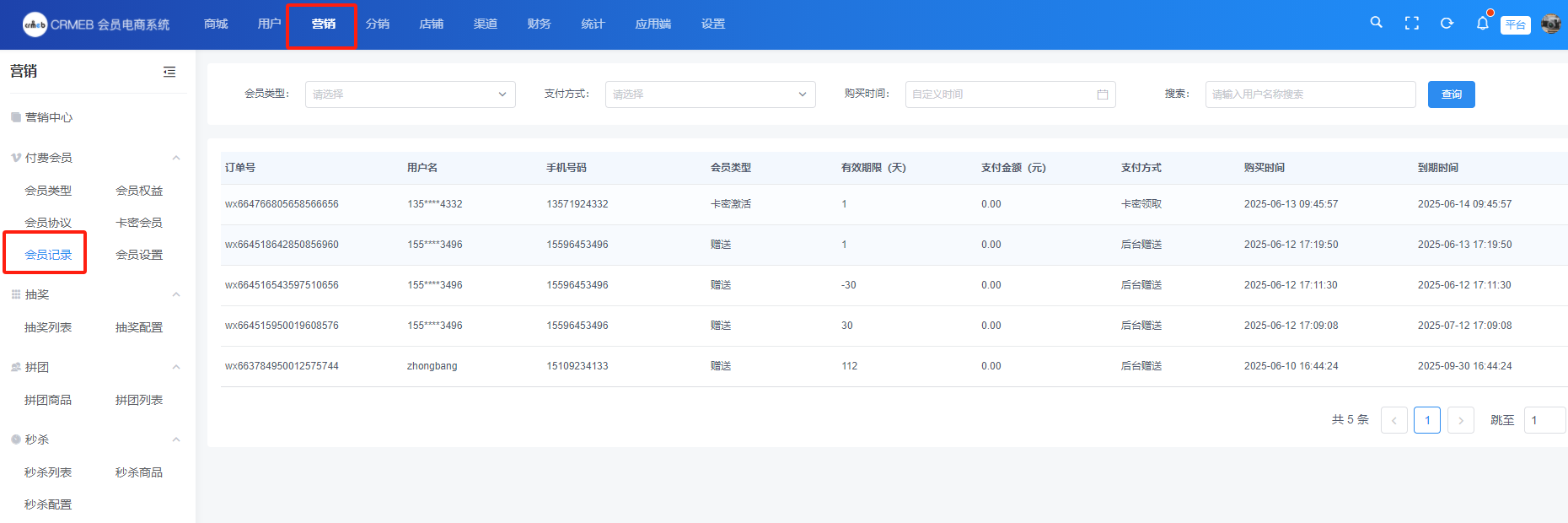Open 会员设置 sidebar link
Screen dimensions: 1568x523
coord(139,255)
